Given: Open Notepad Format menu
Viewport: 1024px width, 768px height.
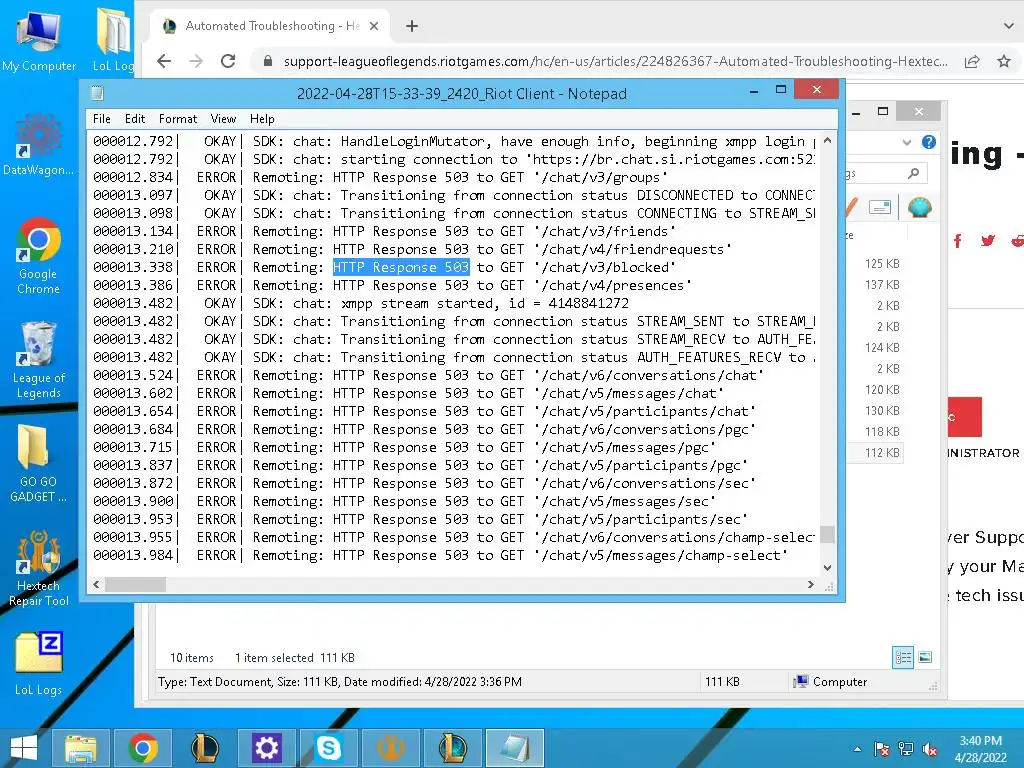Looking at the screenshot, I should (x=178, y=119).
